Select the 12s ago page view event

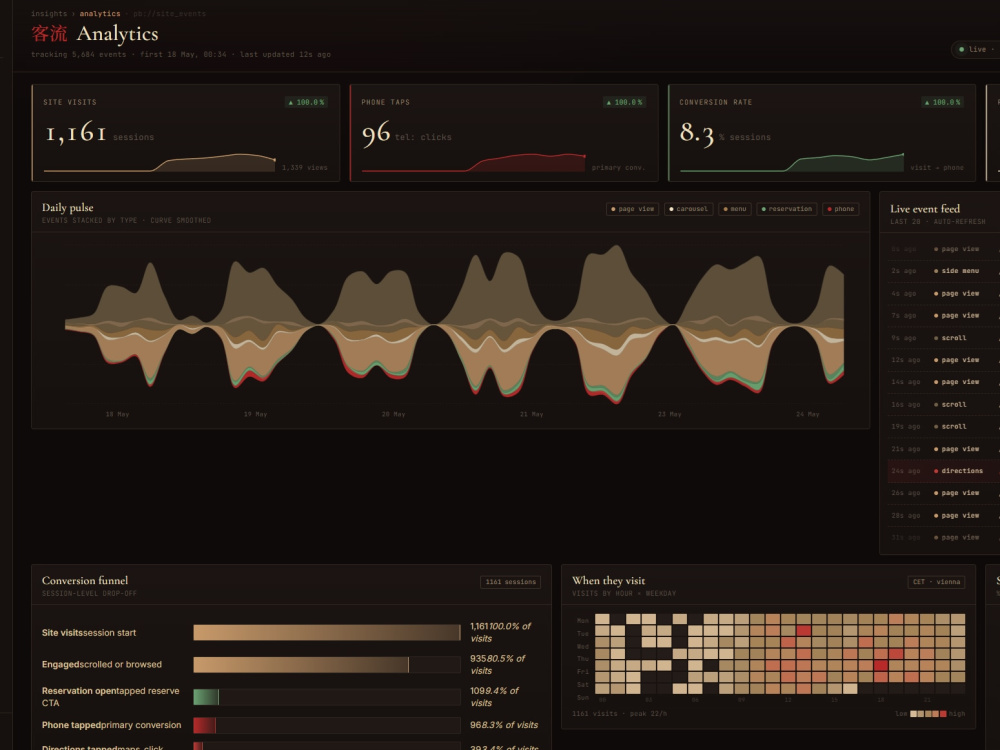(x=943, y=360)
